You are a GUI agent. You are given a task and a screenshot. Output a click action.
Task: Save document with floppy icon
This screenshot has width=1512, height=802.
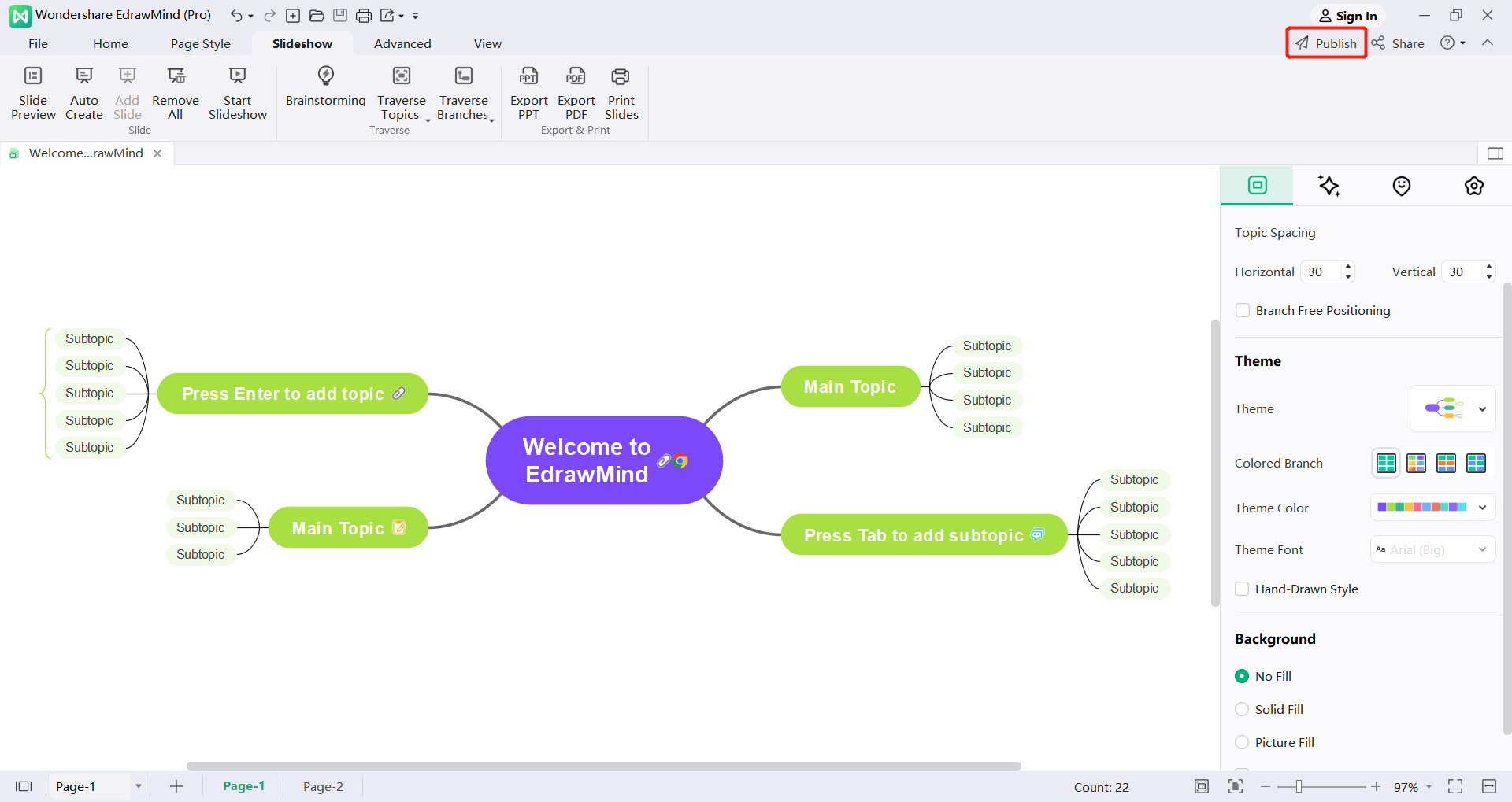click(x=340, y=16)
